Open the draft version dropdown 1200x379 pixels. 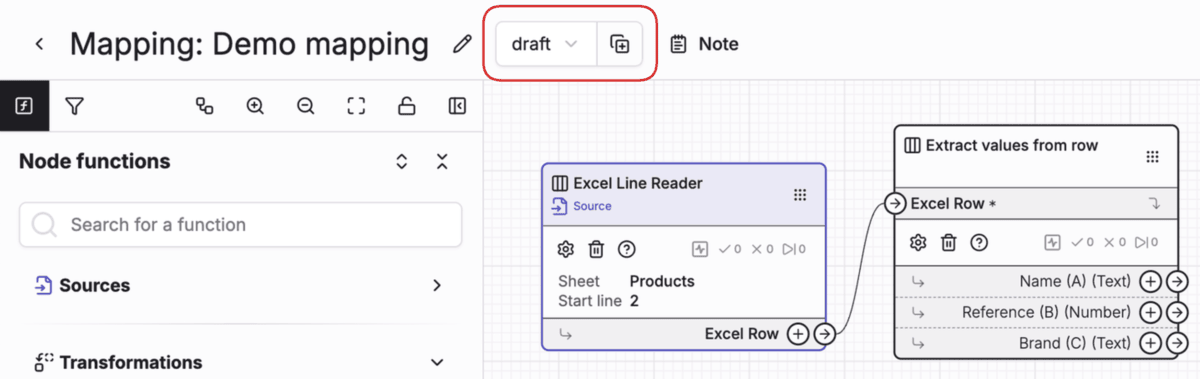pos(546,44)
